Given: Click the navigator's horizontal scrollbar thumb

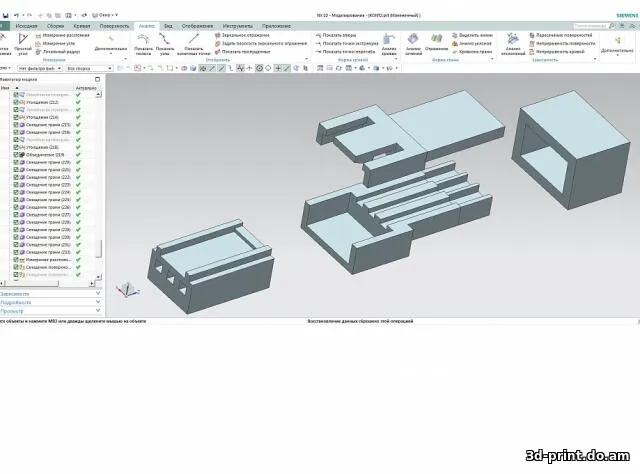Looking at the screenshot, I should [31, 283].
